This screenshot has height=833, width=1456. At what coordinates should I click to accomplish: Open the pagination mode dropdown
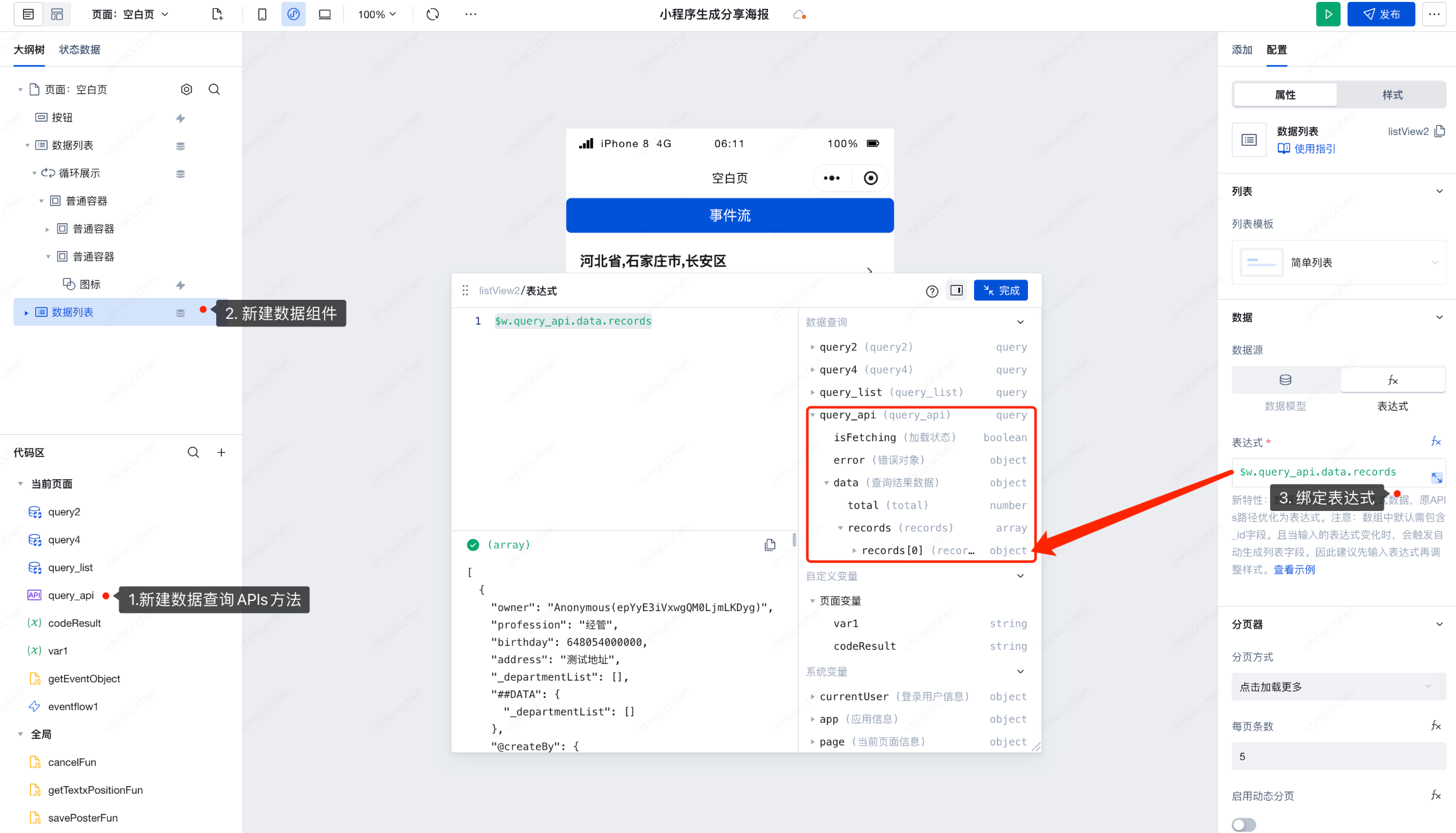[x=1338, y=687]
